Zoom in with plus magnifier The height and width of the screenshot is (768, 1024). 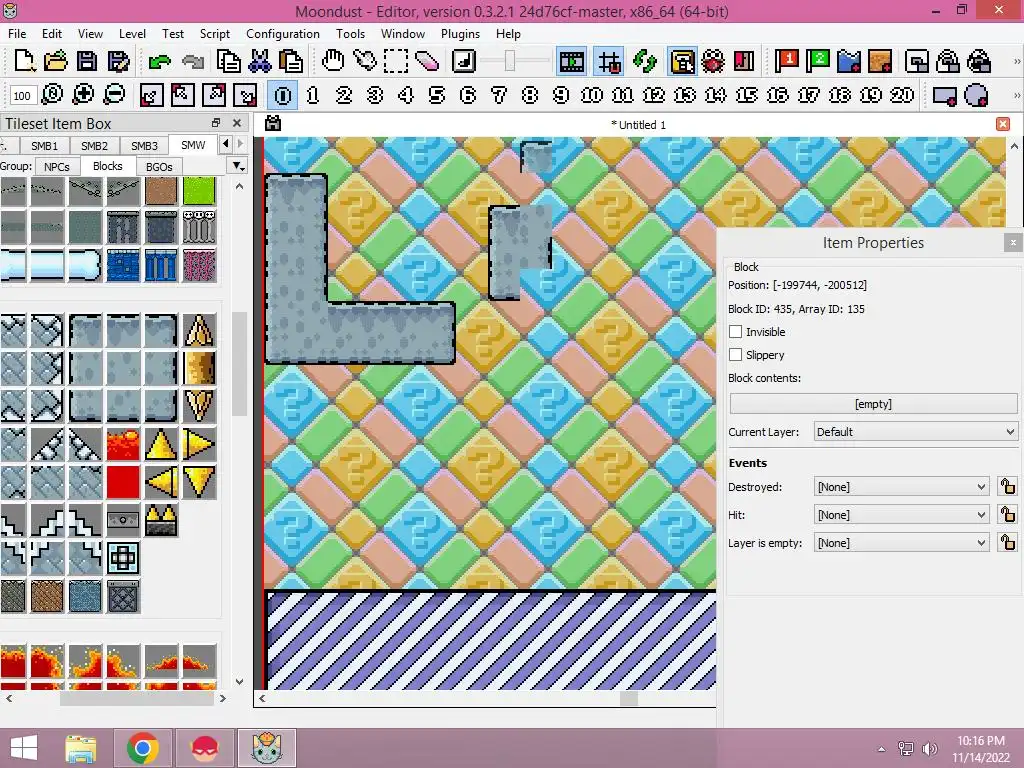tap(83, 95)
